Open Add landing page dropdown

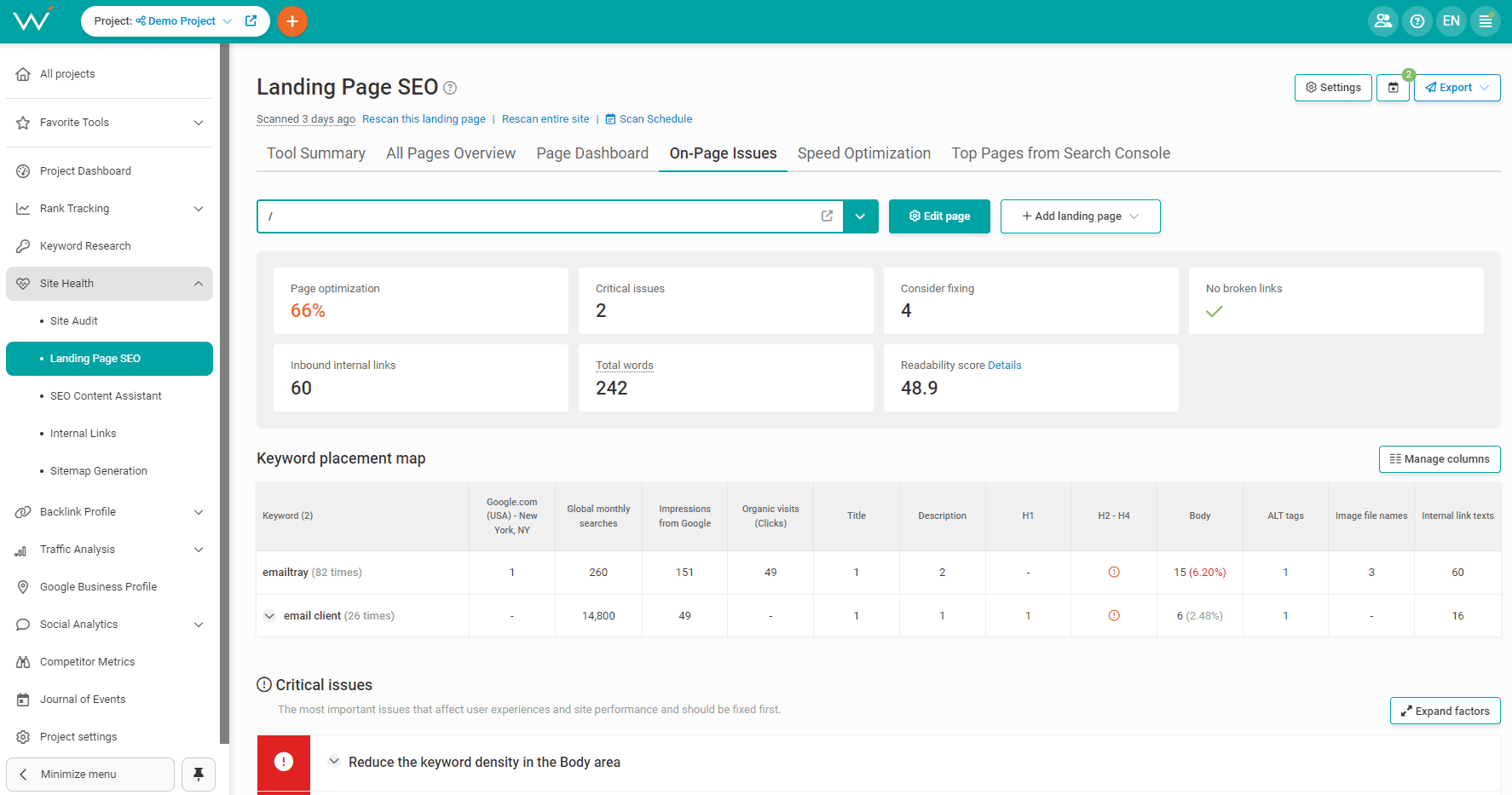(1080, 216)
